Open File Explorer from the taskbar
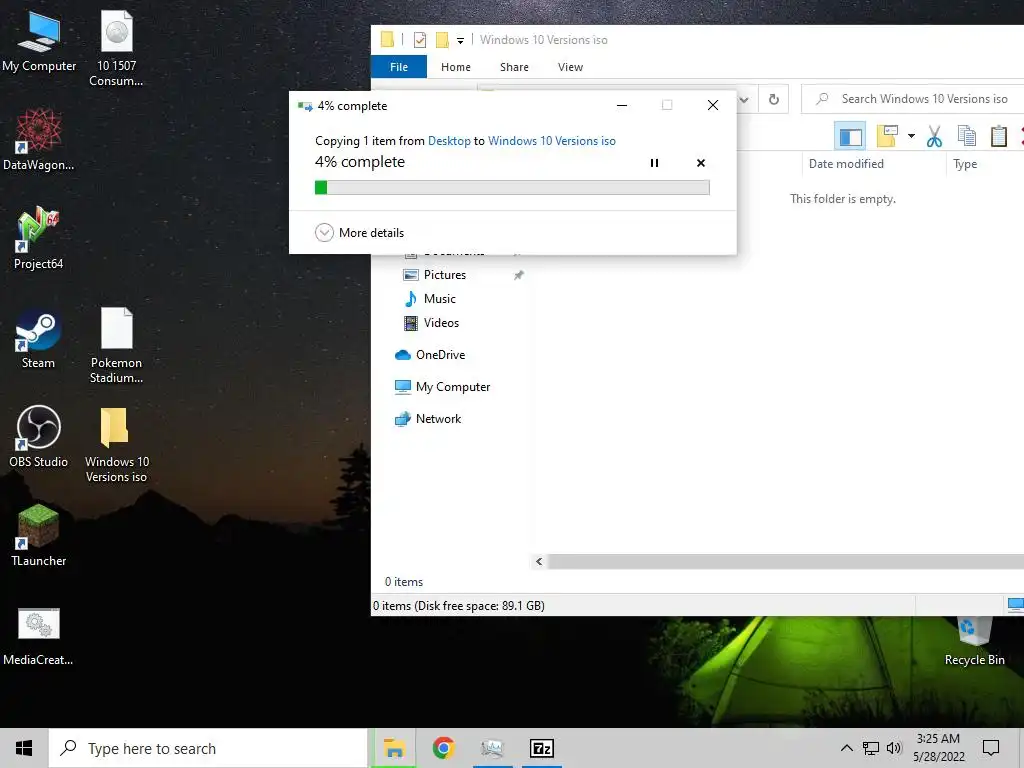This screenshot has width=1024, height=768. [x=394, y=748]
